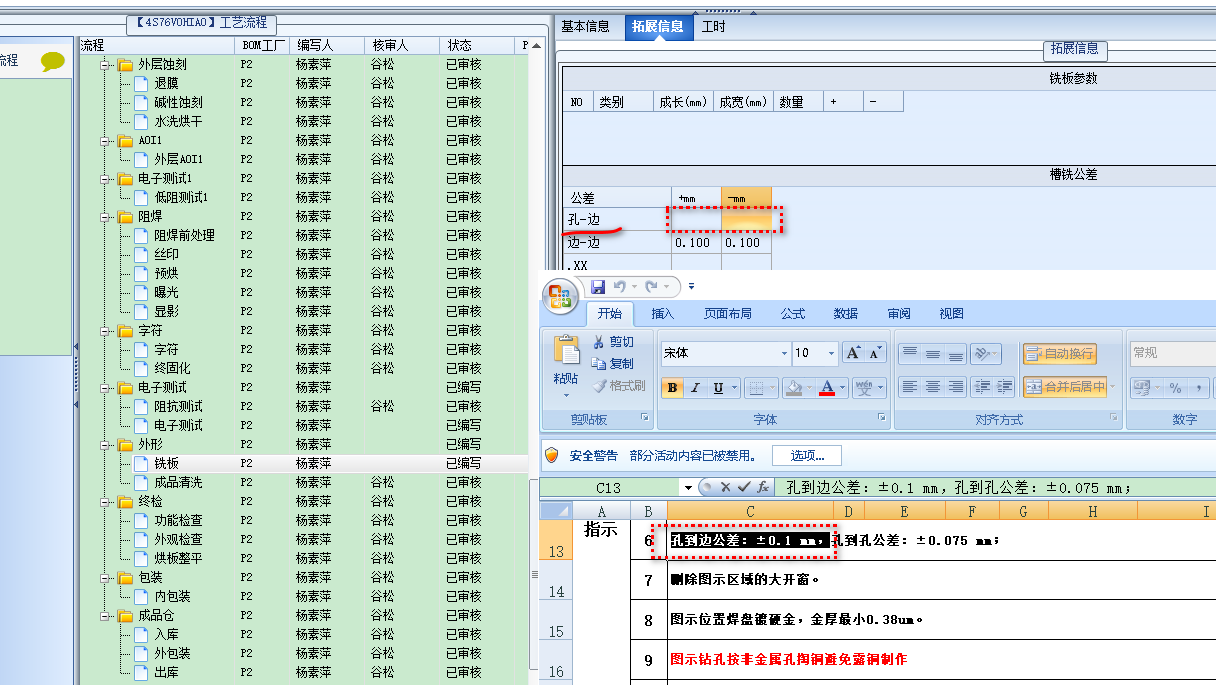Open the 公式 ribbon tab
Screen dimensions: 1216x685
[793, 313]
